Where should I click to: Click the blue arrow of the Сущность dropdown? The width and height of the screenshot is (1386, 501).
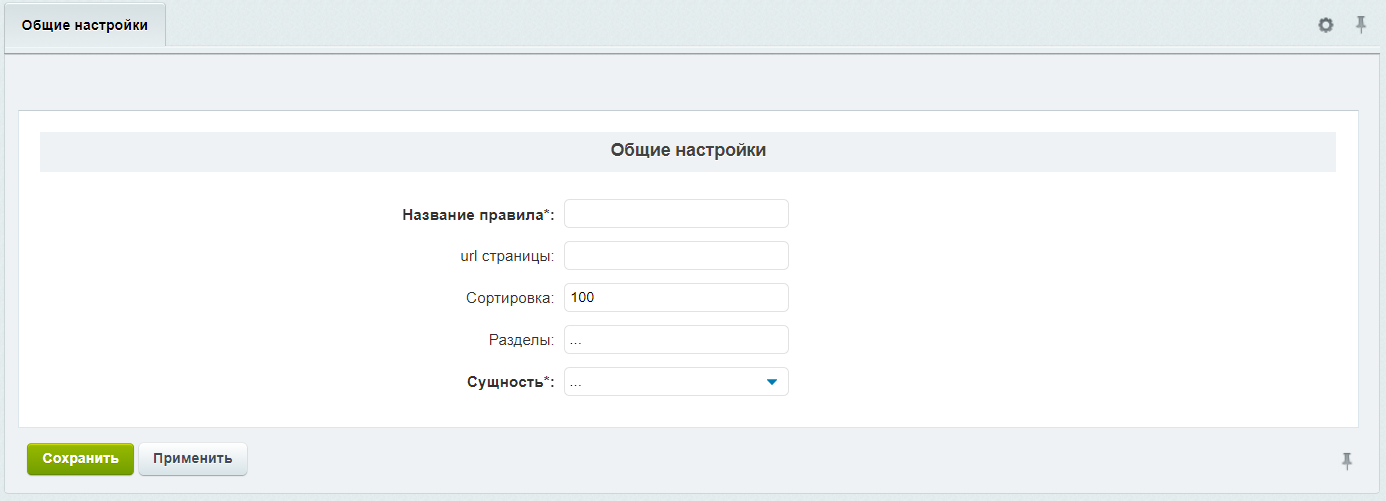click(x=772, y=382)
